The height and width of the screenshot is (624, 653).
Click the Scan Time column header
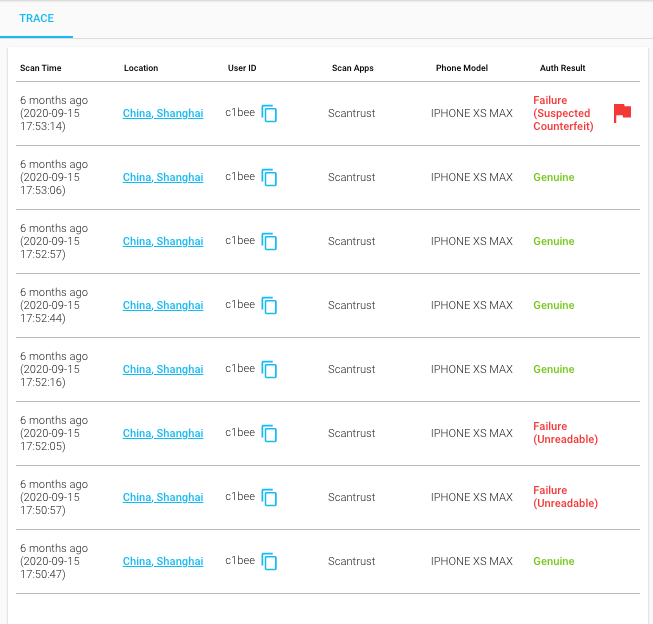point(41,68)
